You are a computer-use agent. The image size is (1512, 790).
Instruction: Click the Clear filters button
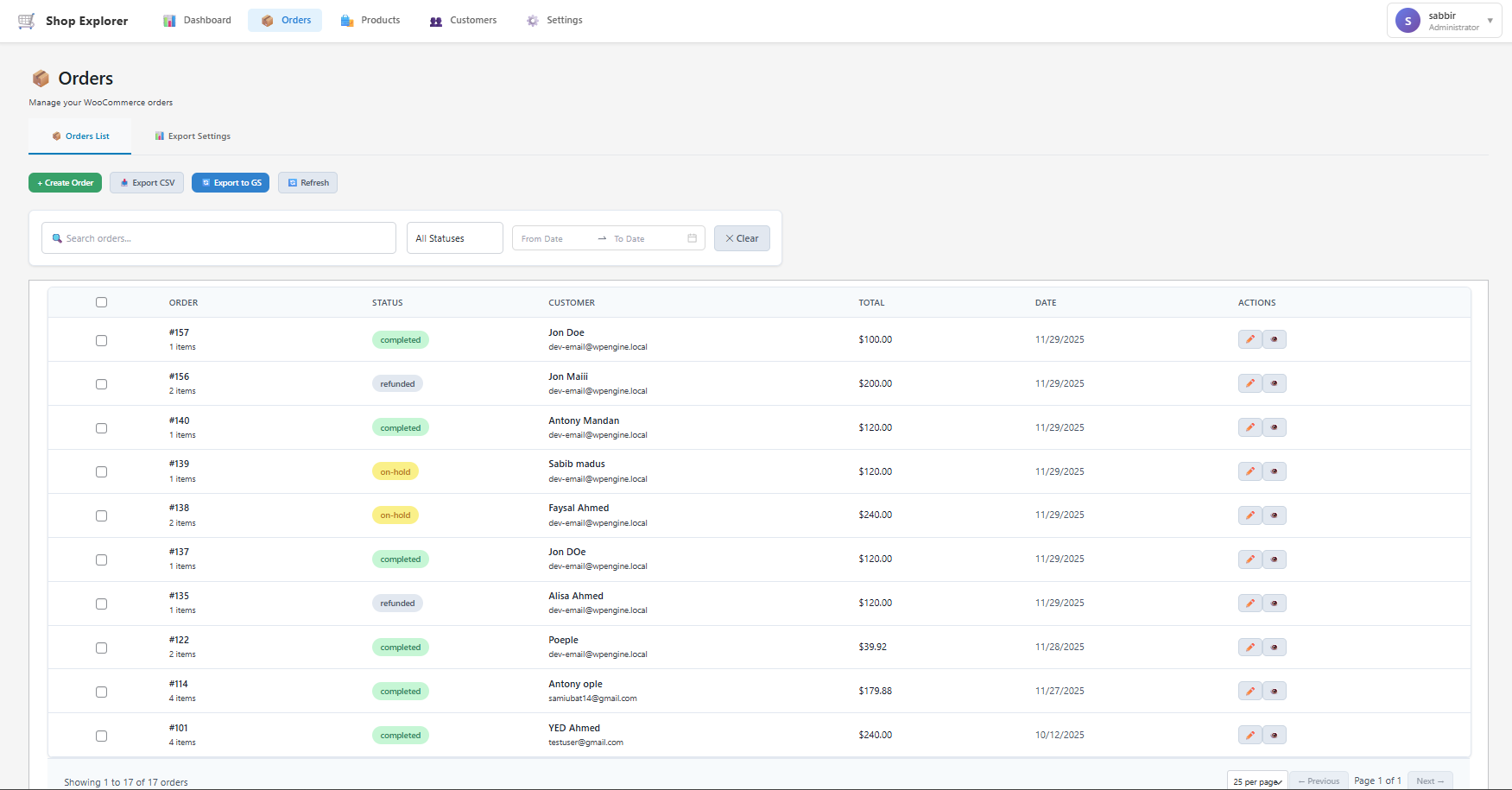742,238
